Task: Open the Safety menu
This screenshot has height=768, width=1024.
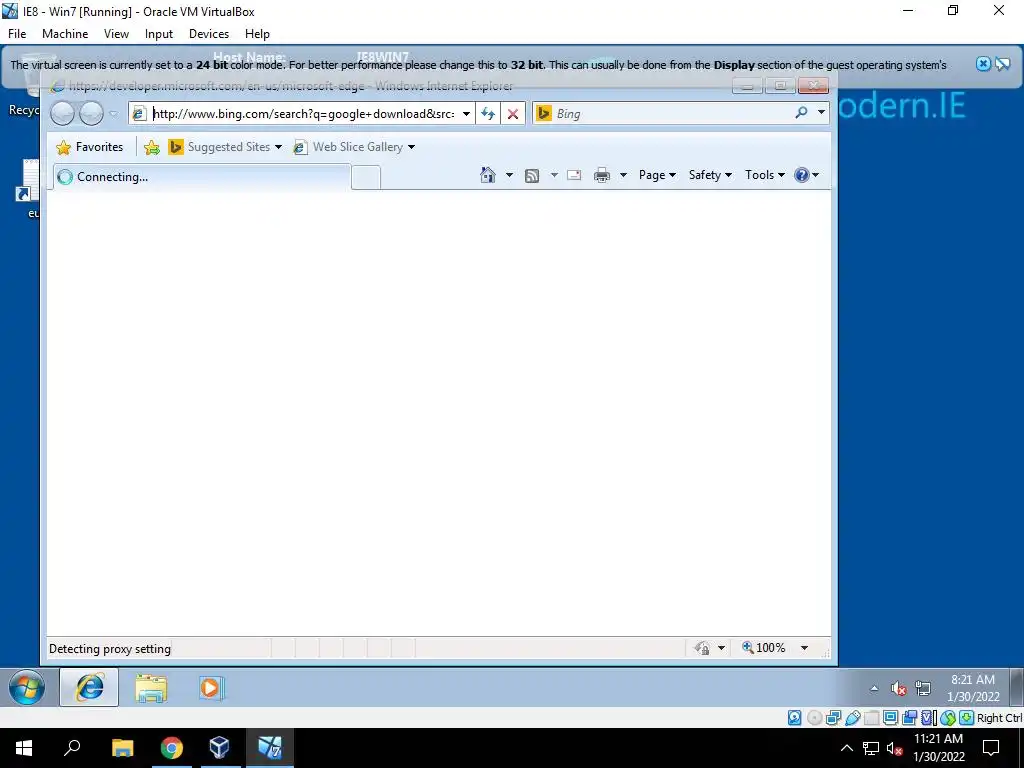Action: [710, 175]
